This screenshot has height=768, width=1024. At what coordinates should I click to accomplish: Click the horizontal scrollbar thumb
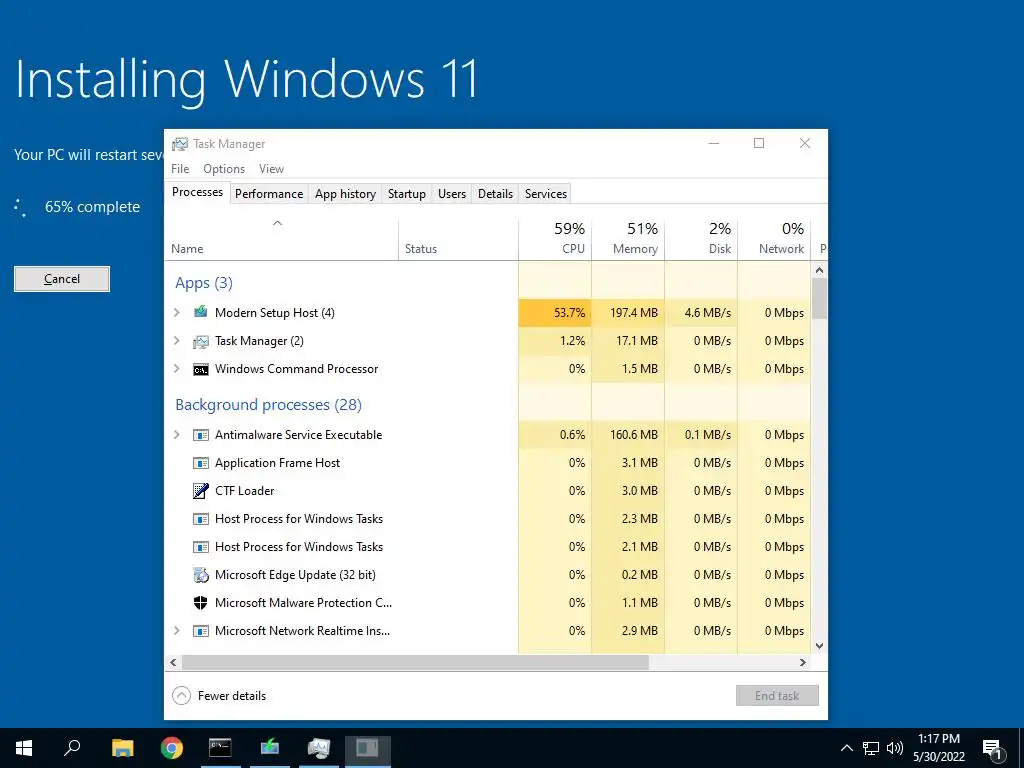coord(415,662)
